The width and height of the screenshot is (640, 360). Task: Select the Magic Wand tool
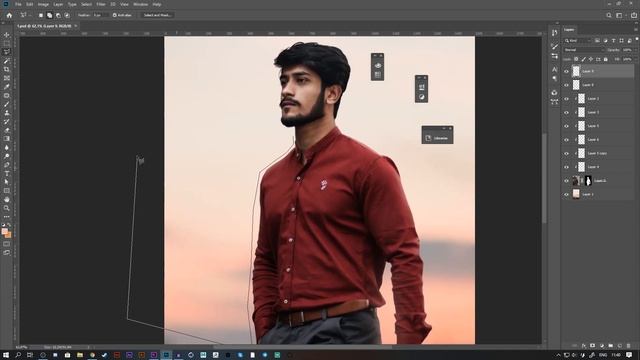pyautogui.click(x=7, y=61)
